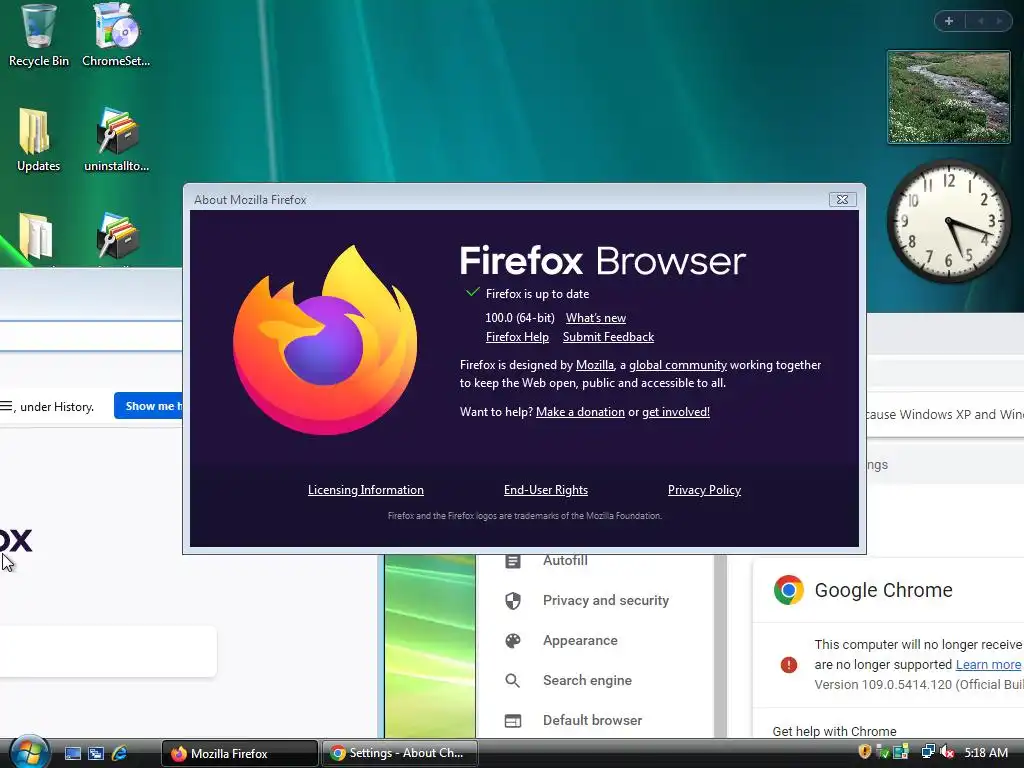Screen dimensions: 1024x768
Task: Select 'Privacy and security' in the Chrome settings sidebar
Action: click(x=605, y=600)
